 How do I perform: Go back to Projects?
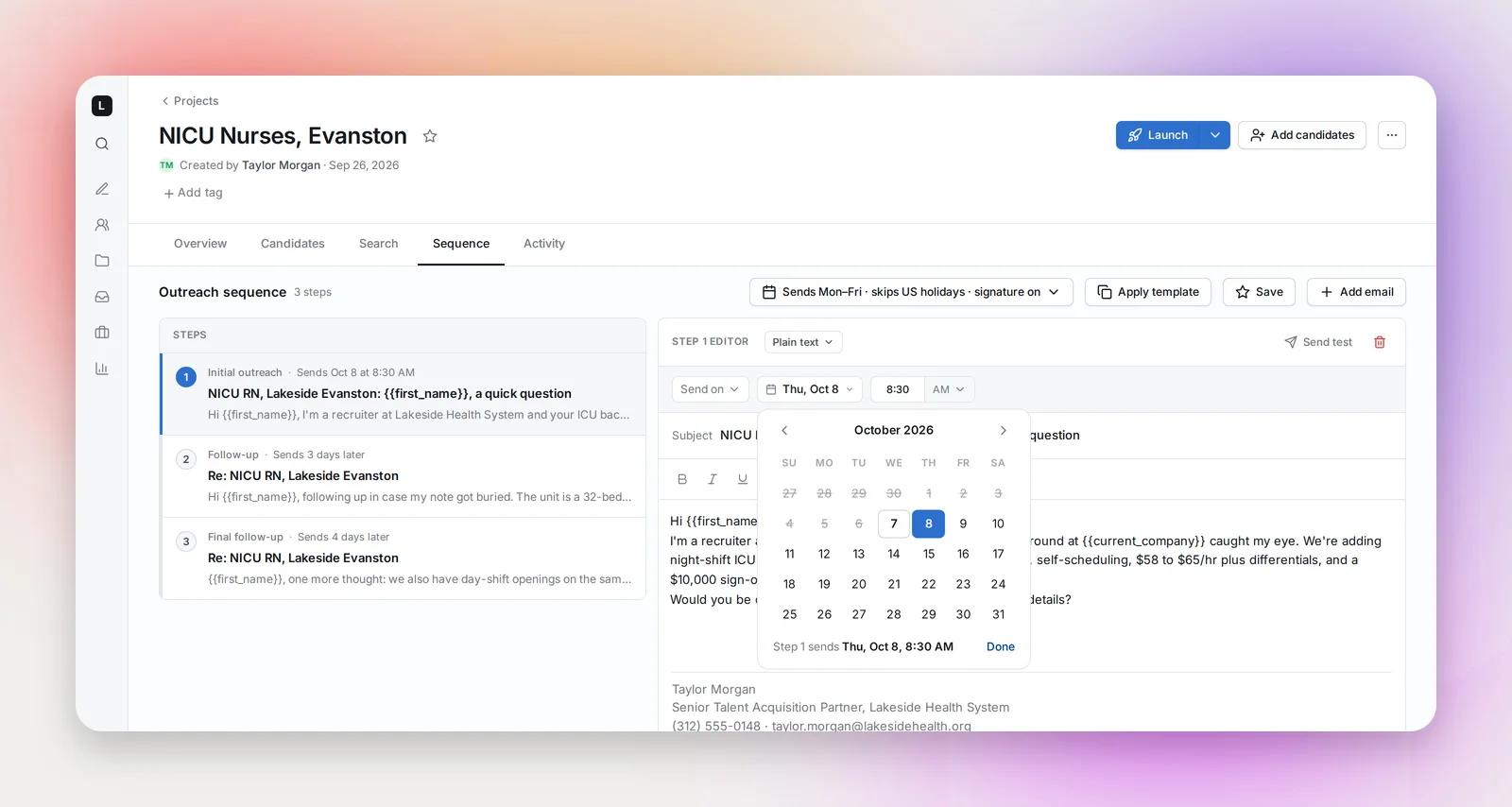[190, 101]
